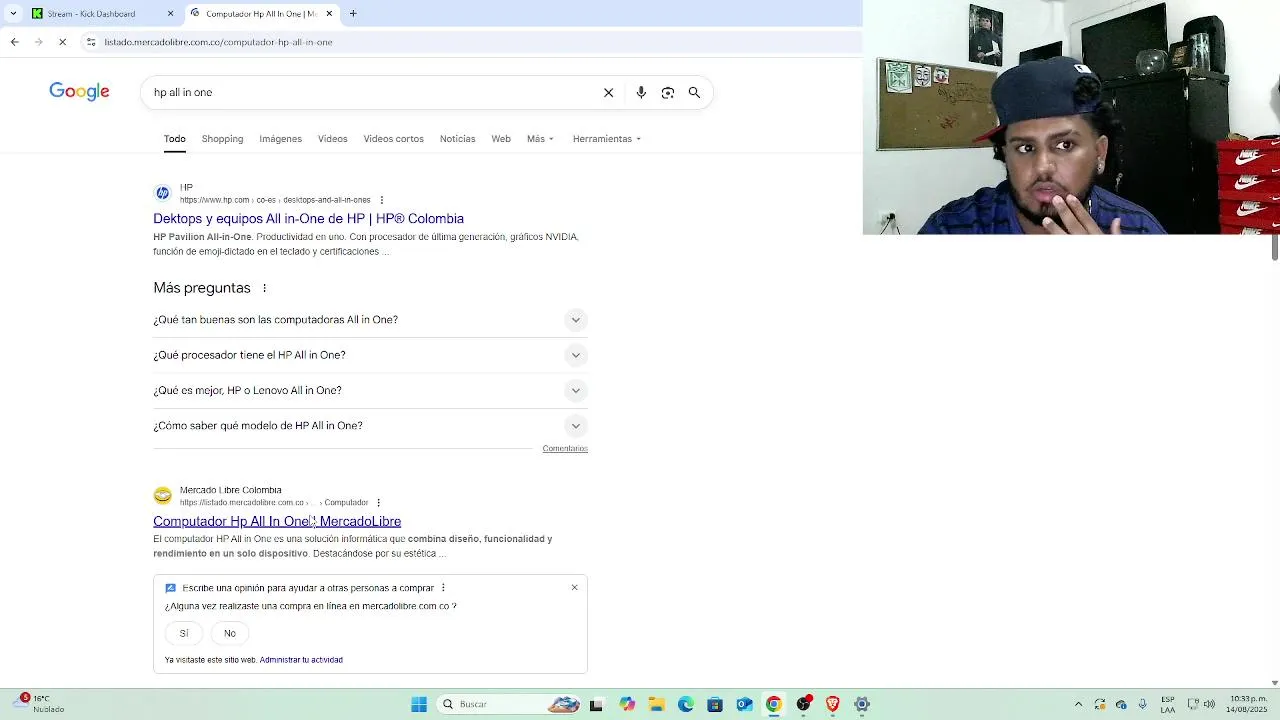This screenshot has height=720, width=1280.
Task: Go to Google homepage via logo
Action: click(79, 92)
